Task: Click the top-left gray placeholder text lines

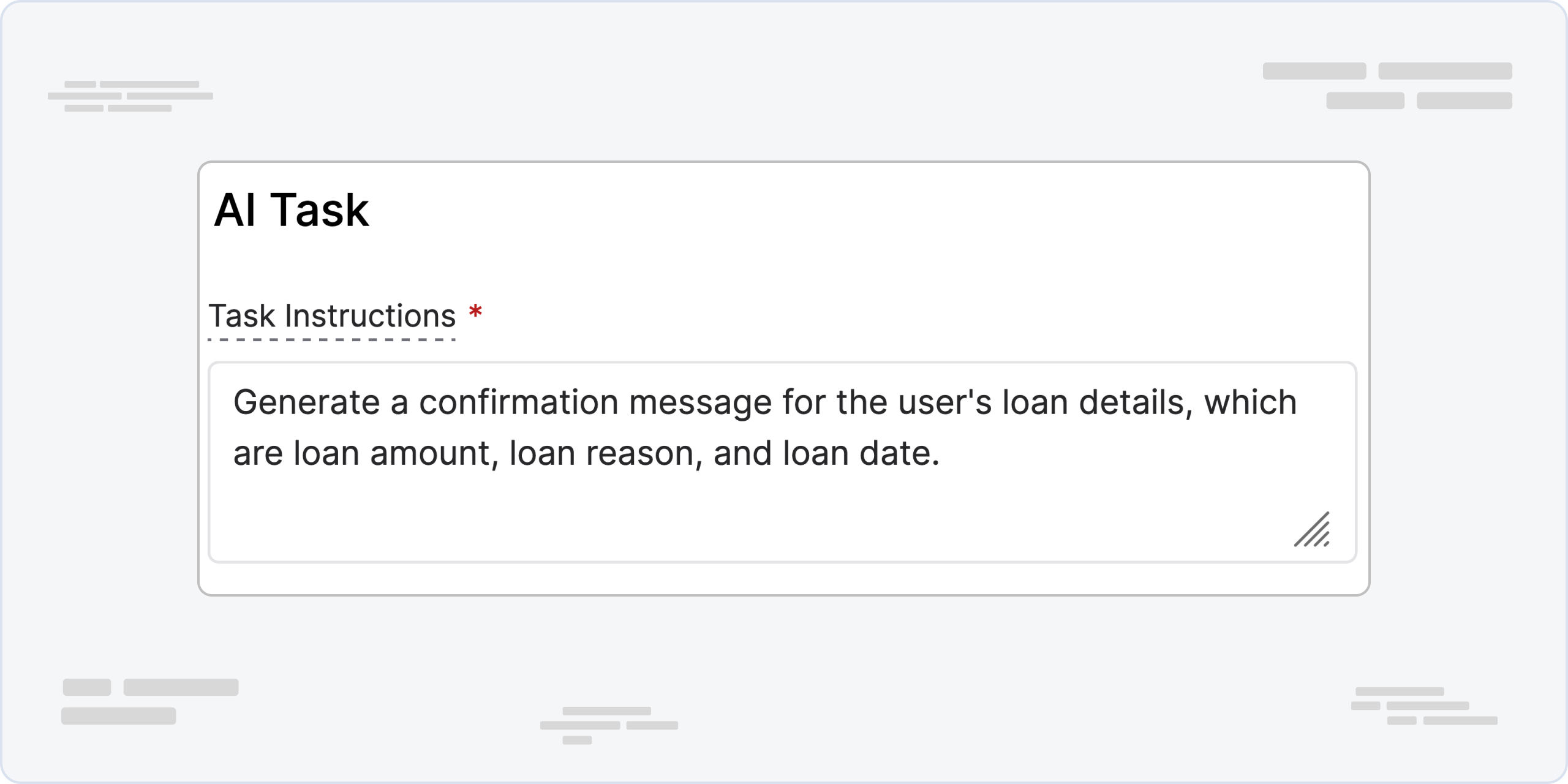Action: [130, 96]
